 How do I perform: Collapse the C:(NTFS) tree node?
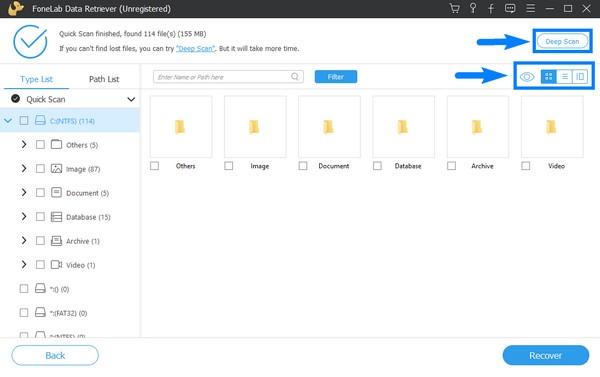click(8, 121)
